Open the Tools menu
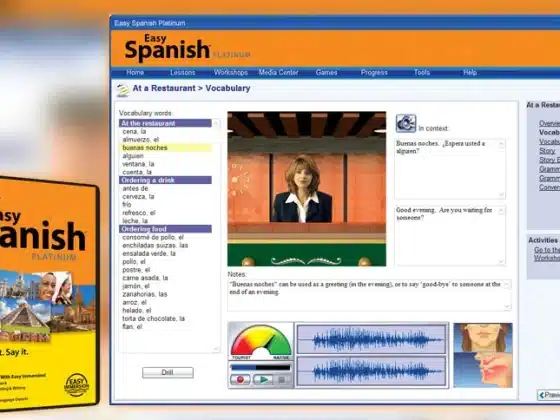This screenshot has height=420, width=560. coord(422,72)
